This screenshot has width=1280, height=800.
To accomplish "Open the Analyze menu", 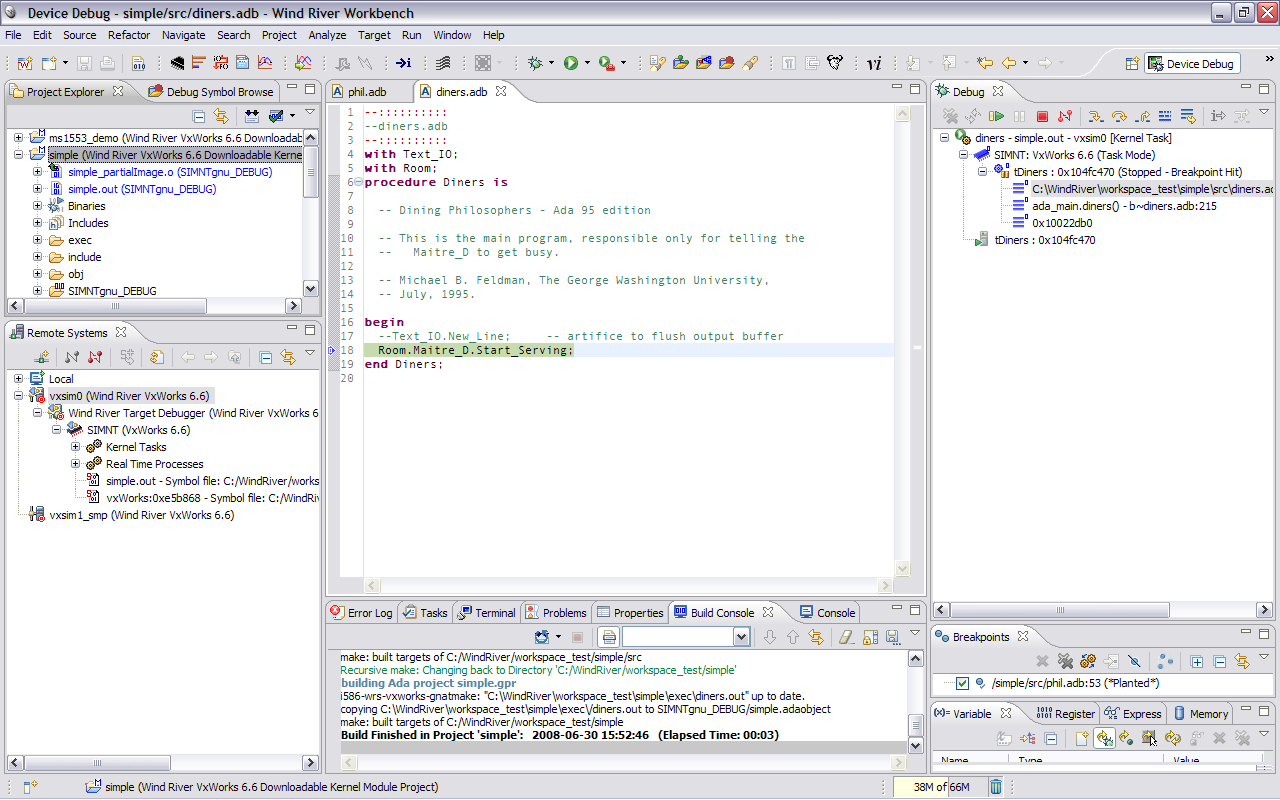I will tap(327, 35).
